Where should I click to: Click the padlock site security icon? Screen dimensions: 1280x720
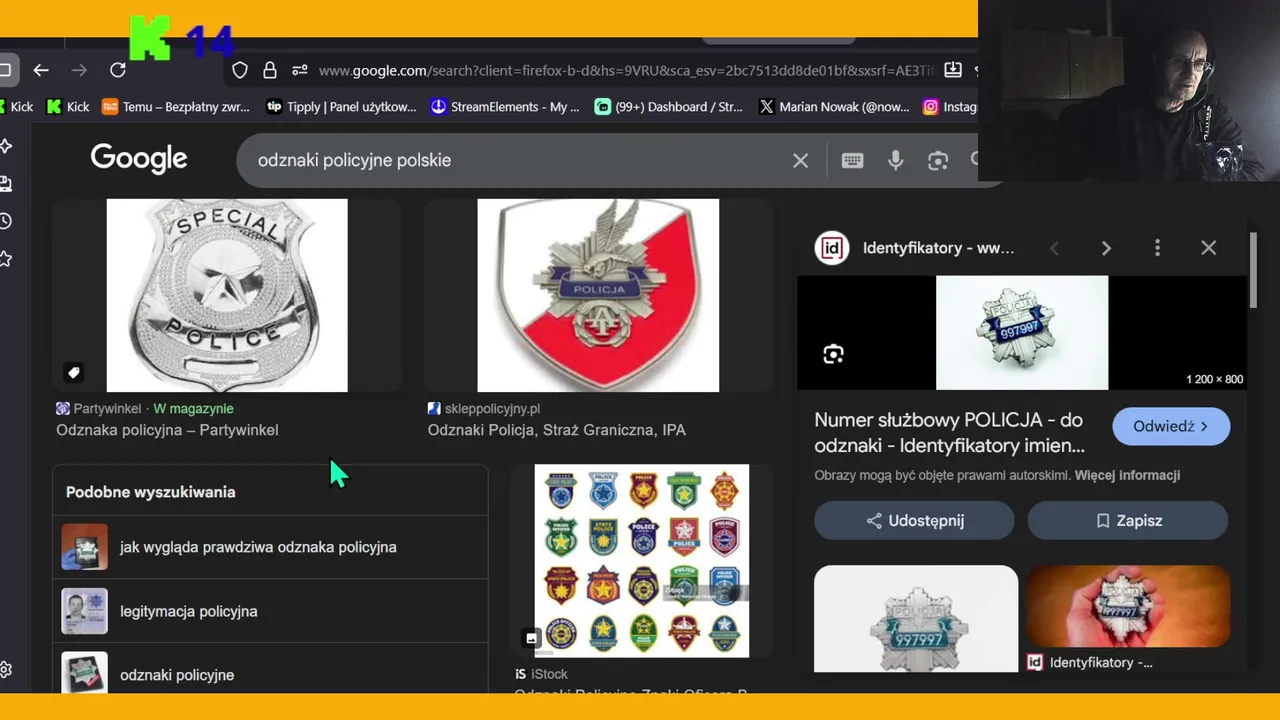[x=270, y=70]
